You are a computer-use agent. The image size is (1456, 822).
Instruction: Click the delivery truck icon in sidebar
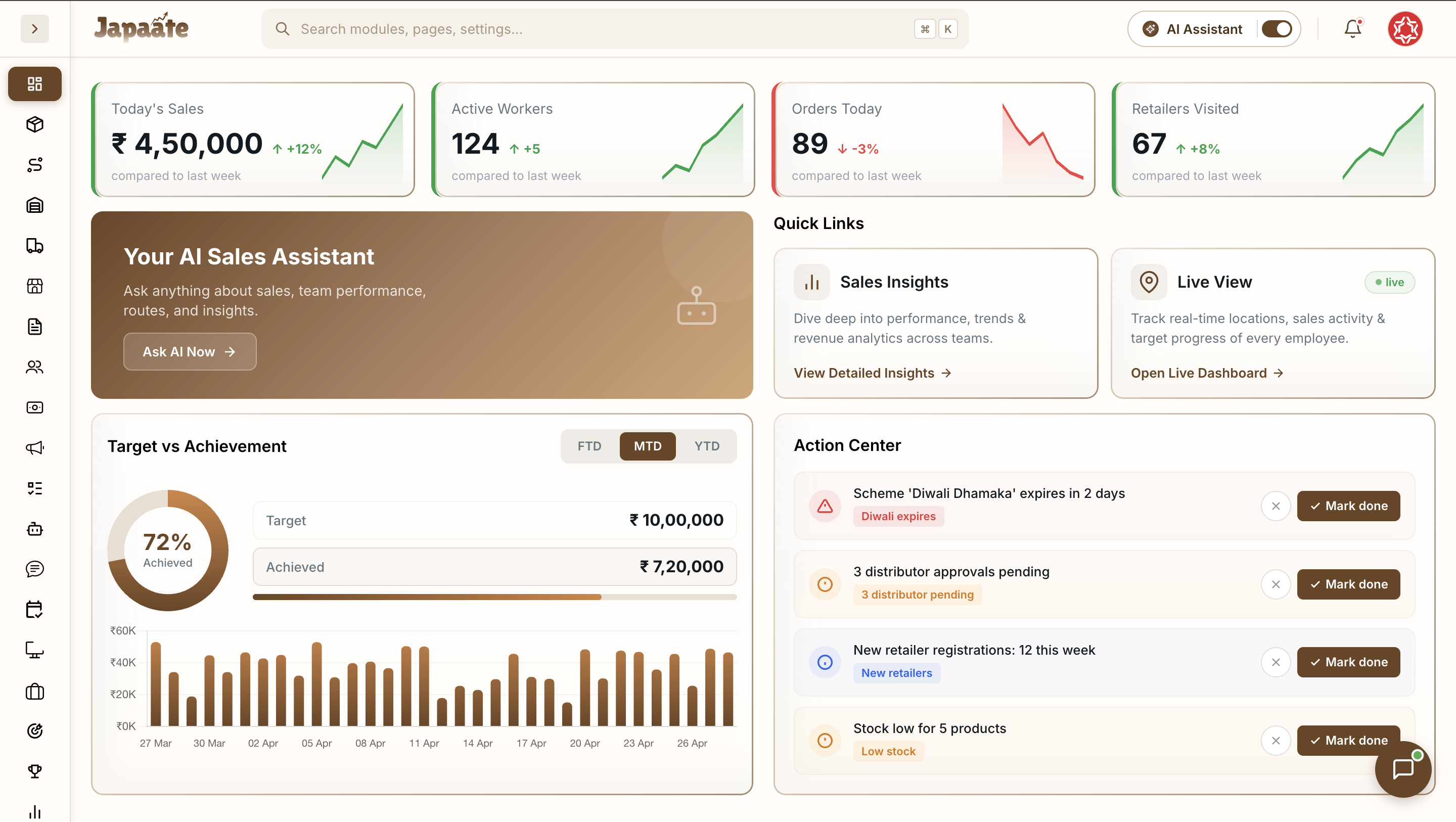pyautogui.click(x=34, y=246)
